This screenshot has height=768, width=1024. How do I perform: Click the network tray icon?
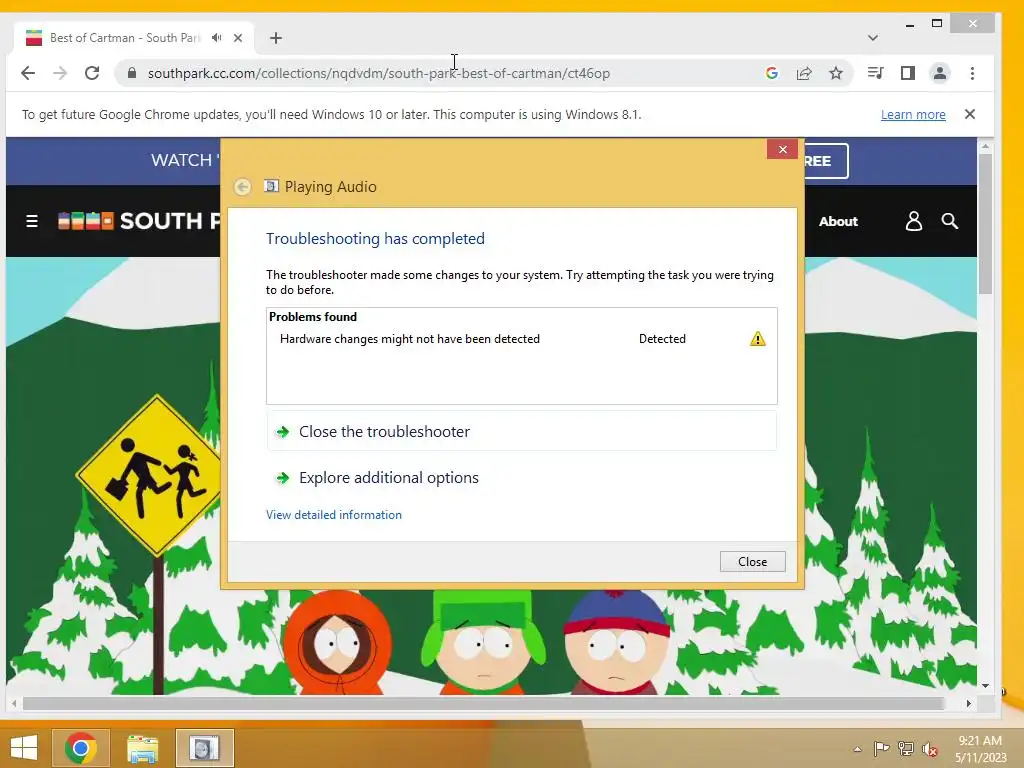point(906,749)
